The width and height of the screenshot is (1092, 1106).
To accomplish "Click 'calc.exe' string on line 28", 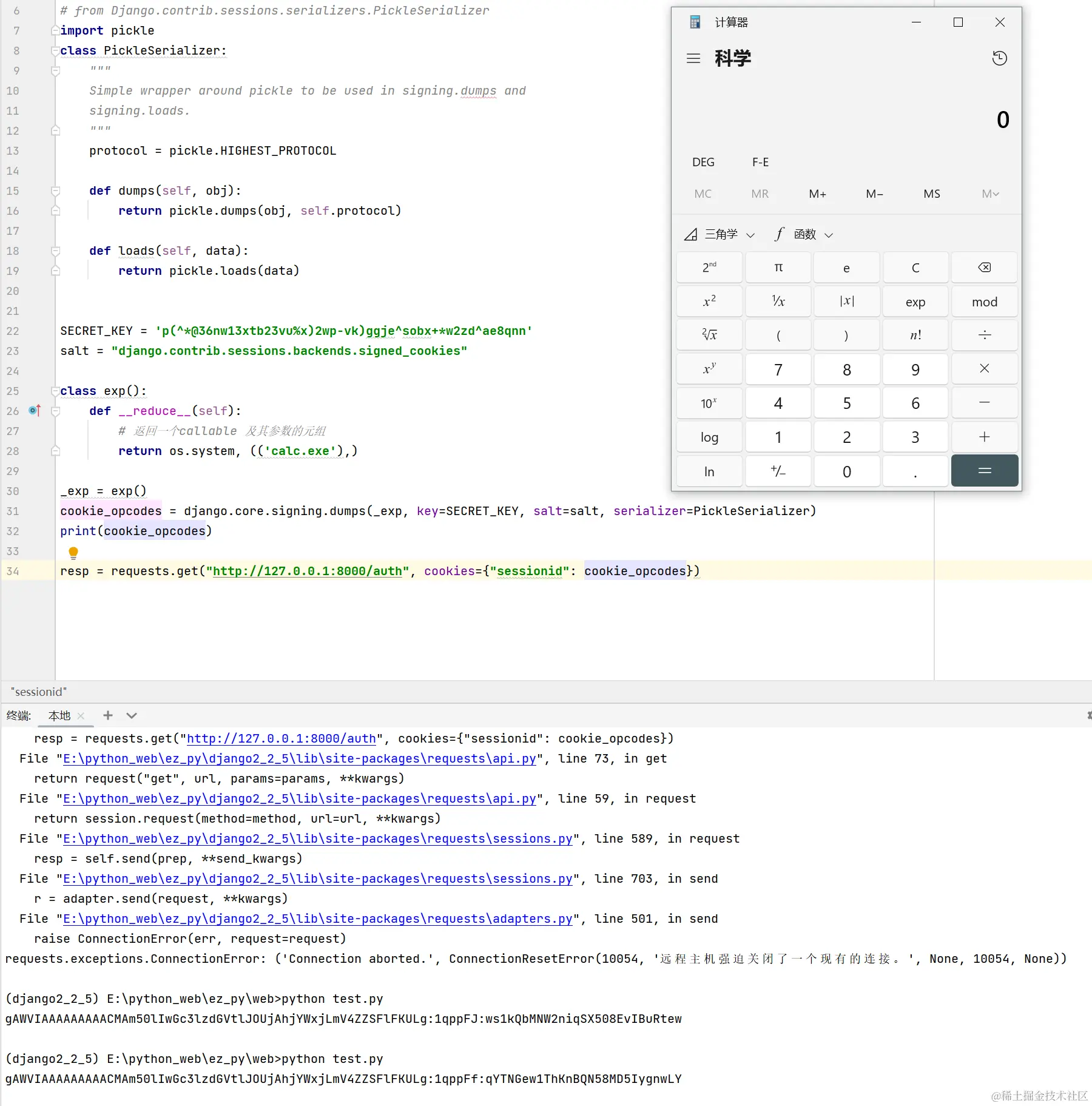I will pos(300,451).
